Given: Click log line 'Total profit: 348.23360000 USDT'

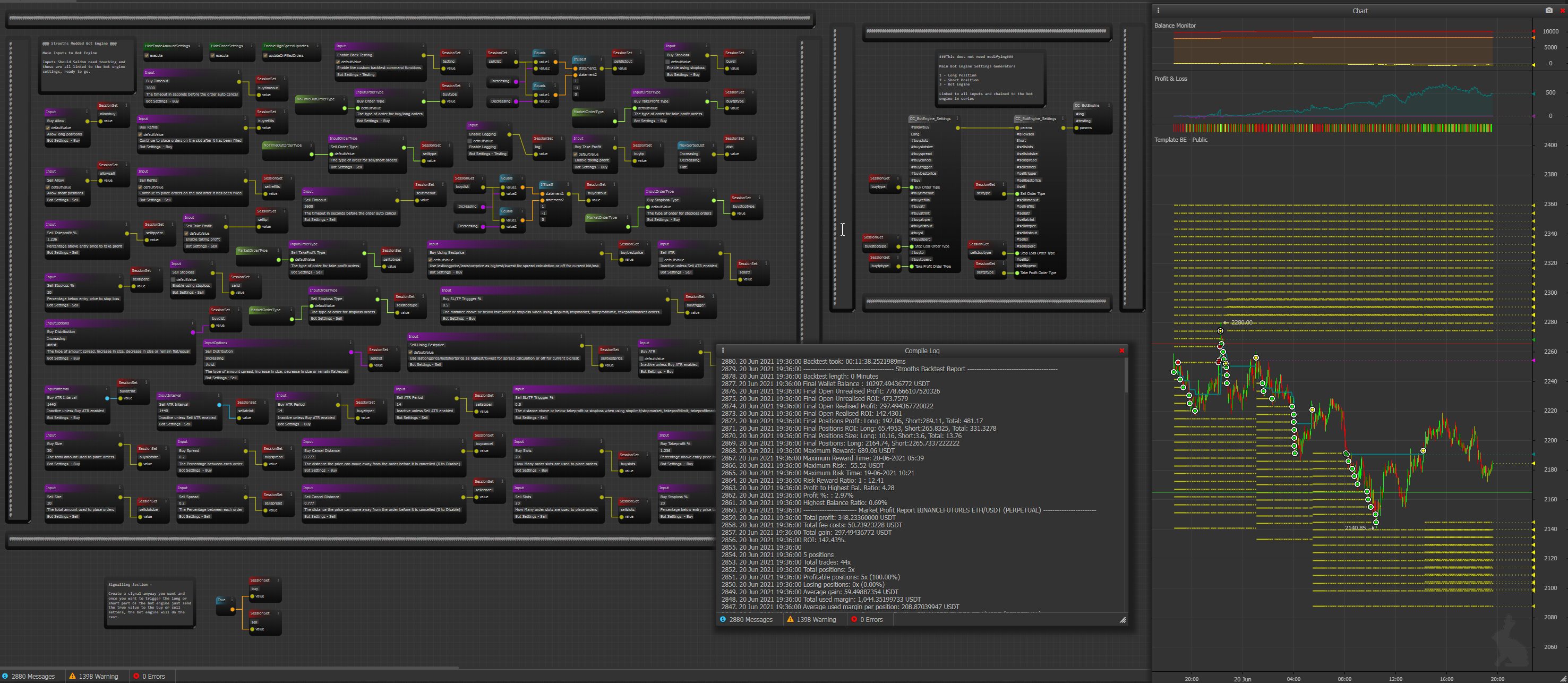Looking at the screenshot, I should tap(849, 517).
